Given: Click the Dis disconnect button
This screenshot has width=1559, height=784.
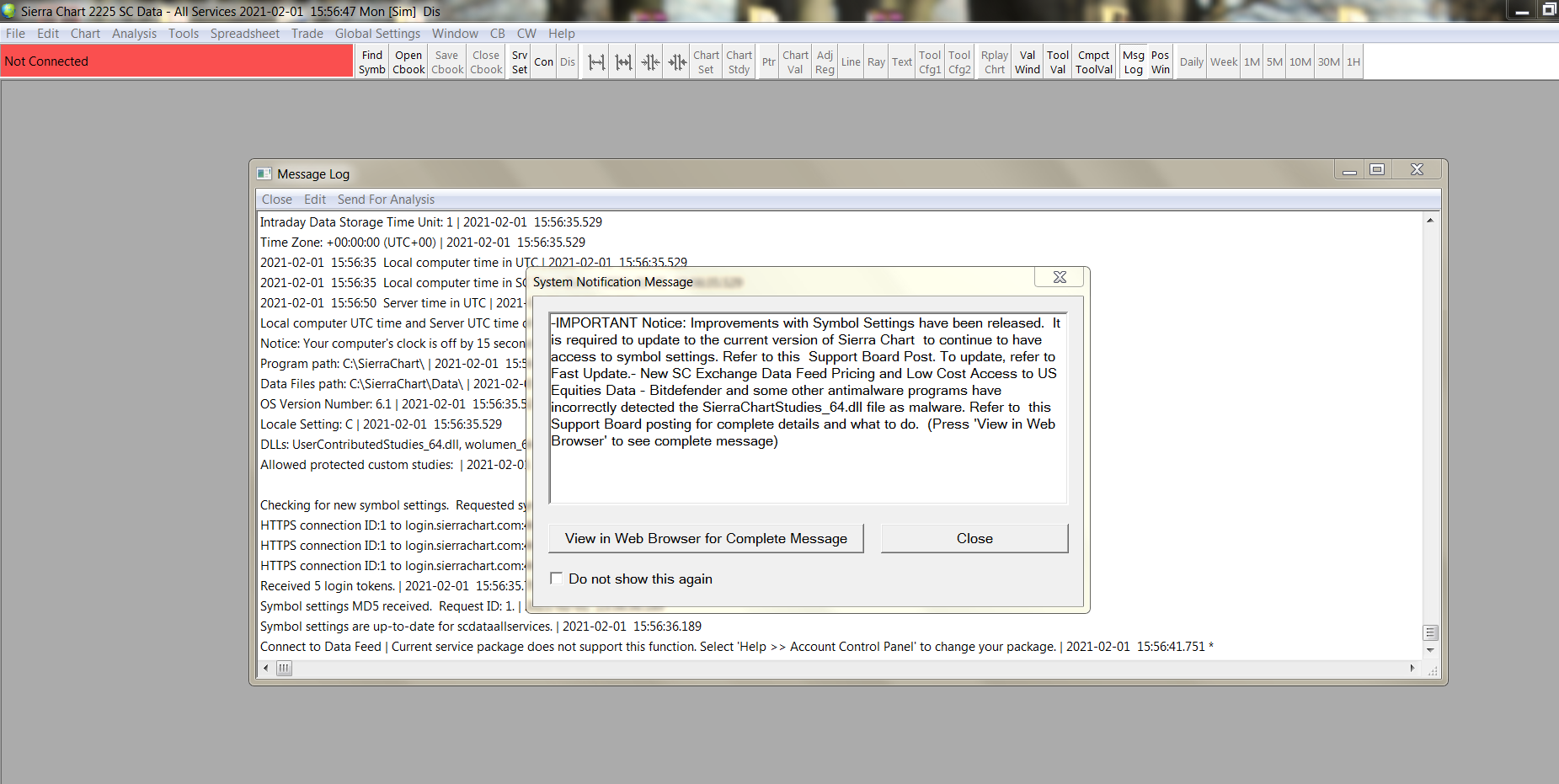Looking at the screenshot, I should point(568,62).
